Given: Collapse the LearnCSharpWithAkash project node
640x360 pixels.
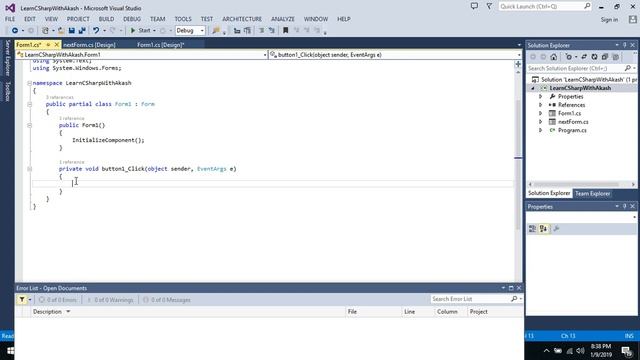Looking at the screenshot, I should 533,88.
